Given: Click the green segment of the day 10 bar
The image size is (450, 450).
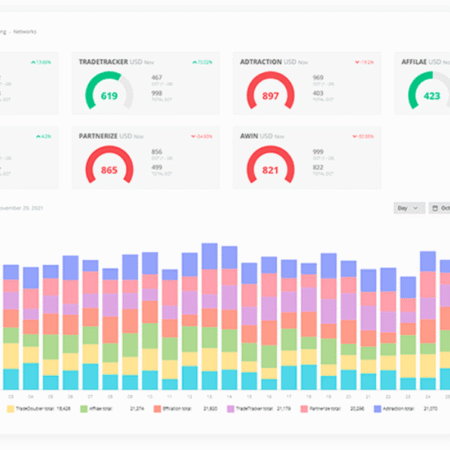Looking at the screenshot, I should click(x=150, y=336).
